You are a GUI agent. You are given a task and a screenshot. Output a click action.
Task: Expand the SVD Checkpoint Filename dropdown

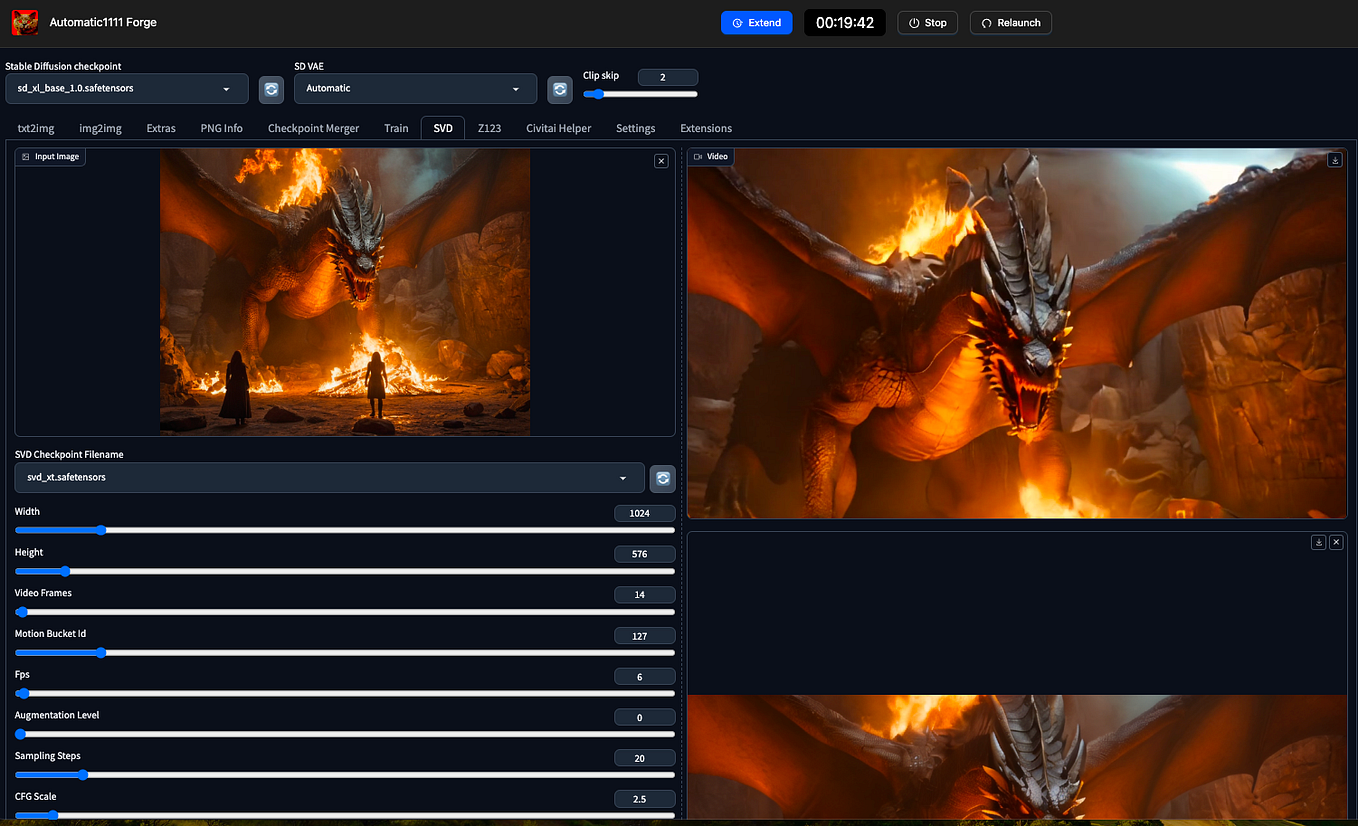pos(328,478)
